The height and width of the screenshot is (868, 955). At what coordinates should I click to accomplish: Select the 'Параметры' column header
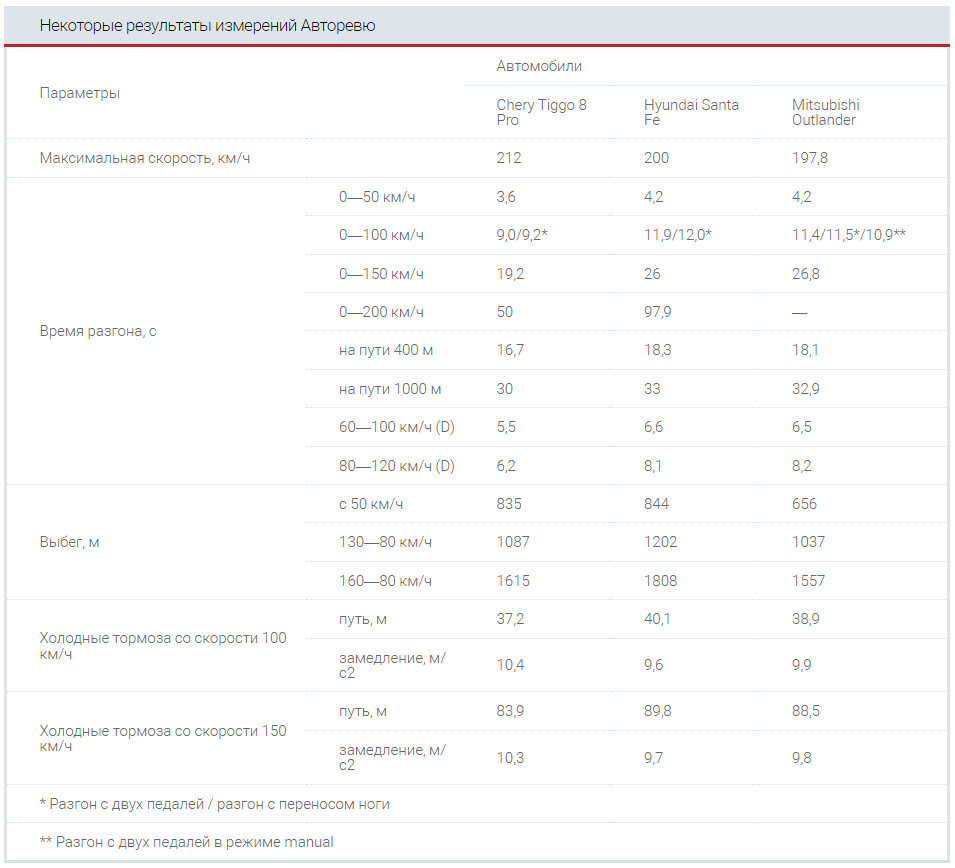pyautogui.click(x=80, y=93)
